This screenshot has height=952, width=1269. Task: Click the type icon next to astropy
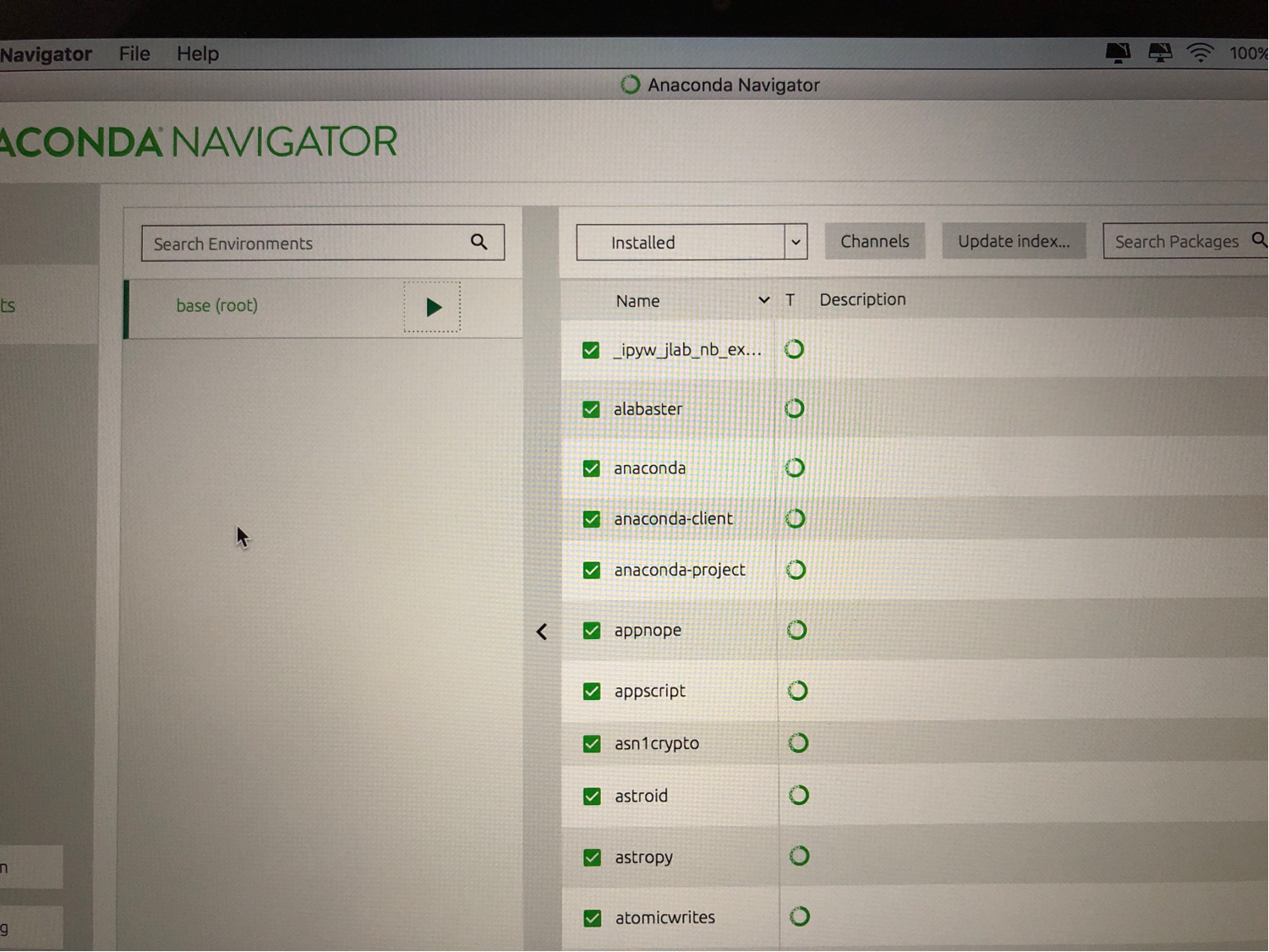799,856
